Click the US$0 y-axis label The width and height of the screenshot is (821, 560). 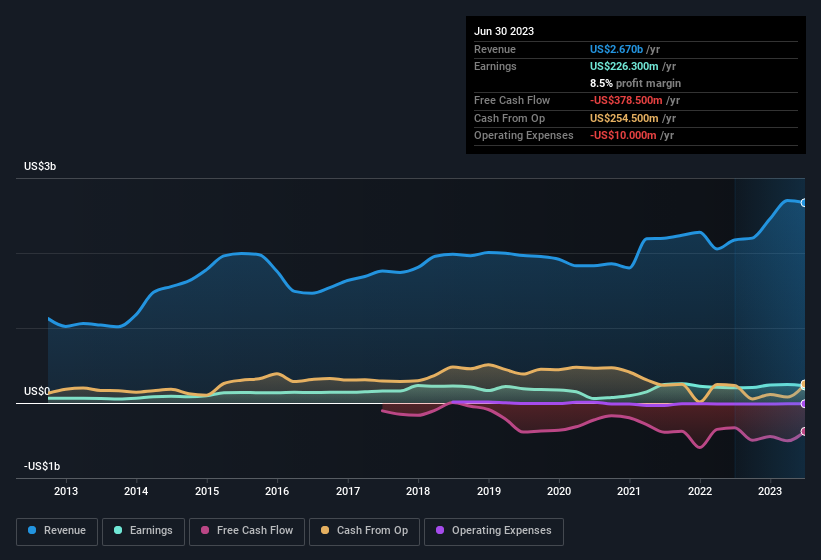[x=37, y=391]
